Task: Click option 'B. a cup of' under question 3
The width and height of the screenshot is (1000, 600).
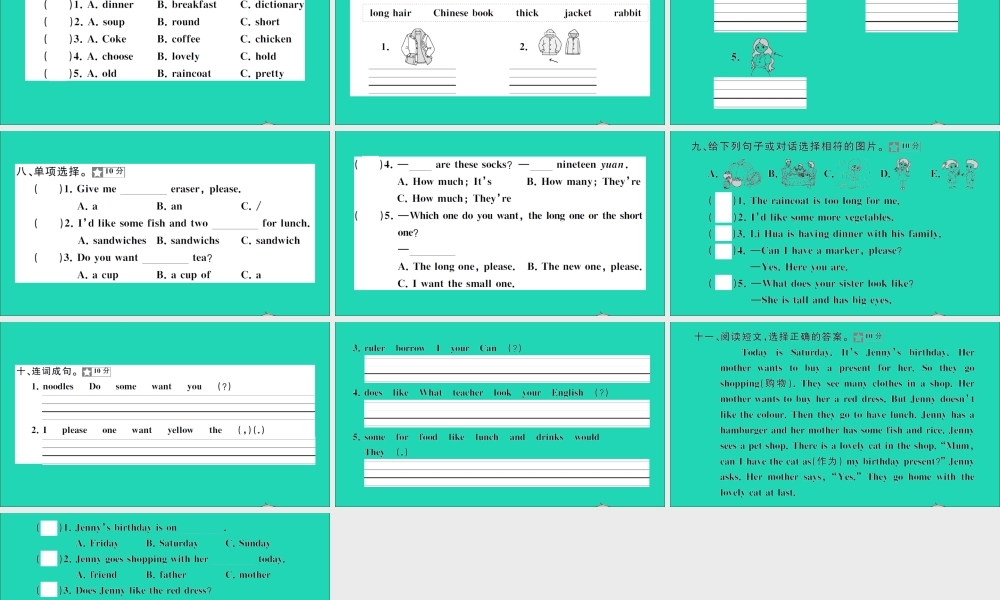Action: pyautogui.click(x=183, y=275)
